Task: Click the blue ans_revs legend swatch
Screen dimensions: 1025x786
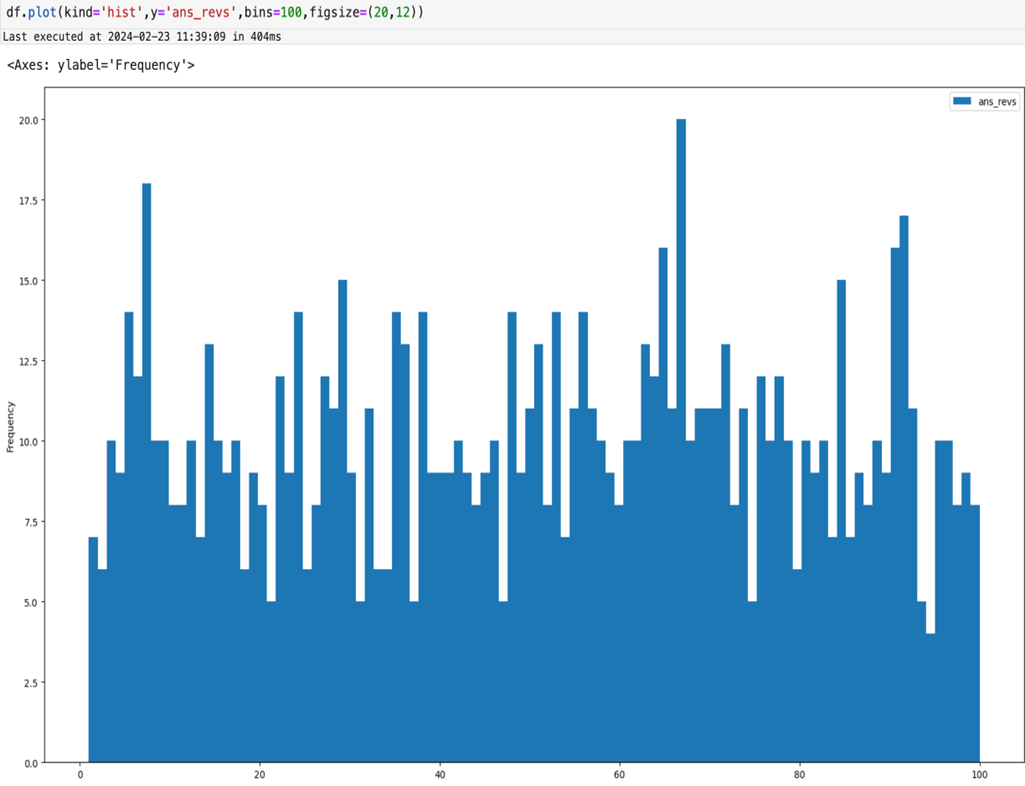Action: pos(962,101)
